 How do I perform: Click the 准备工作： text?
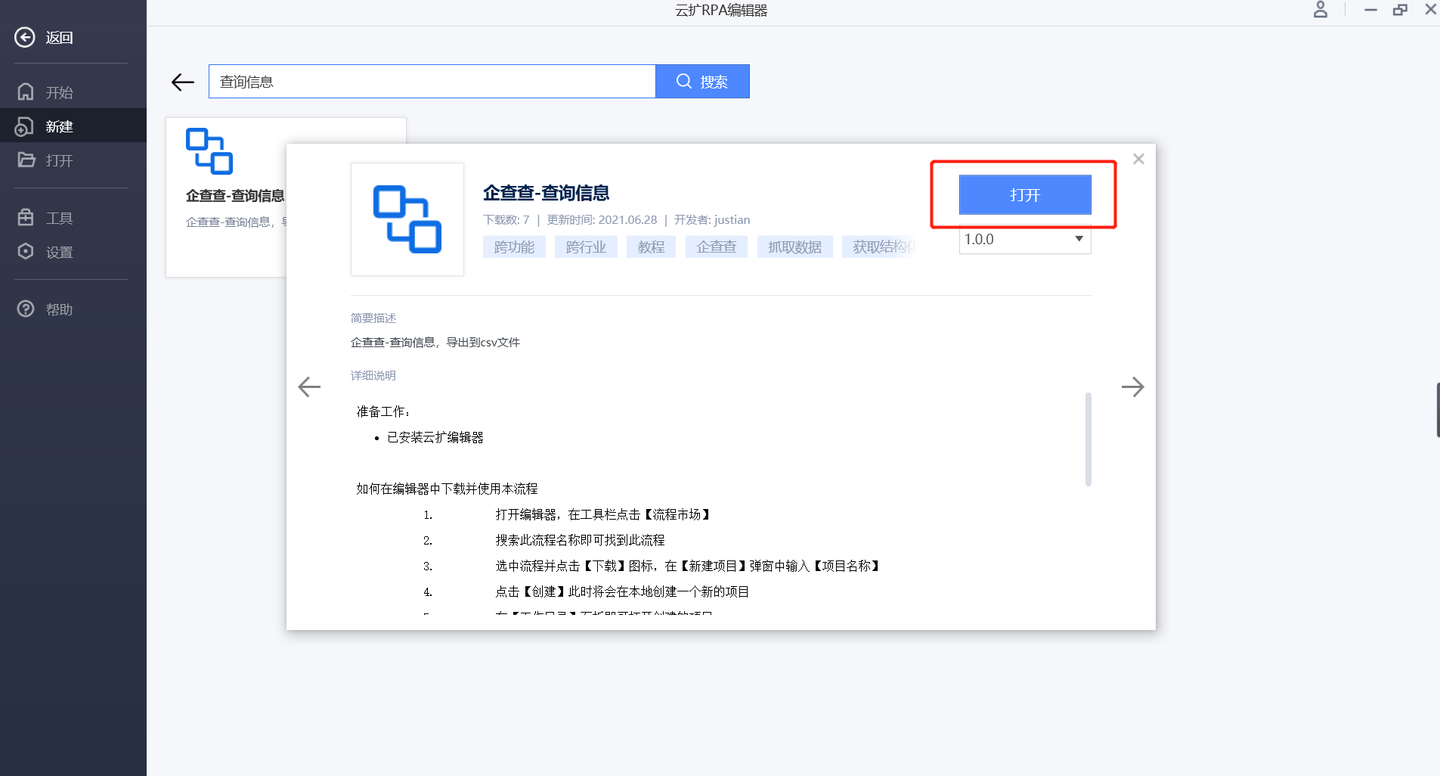(383, 412)
